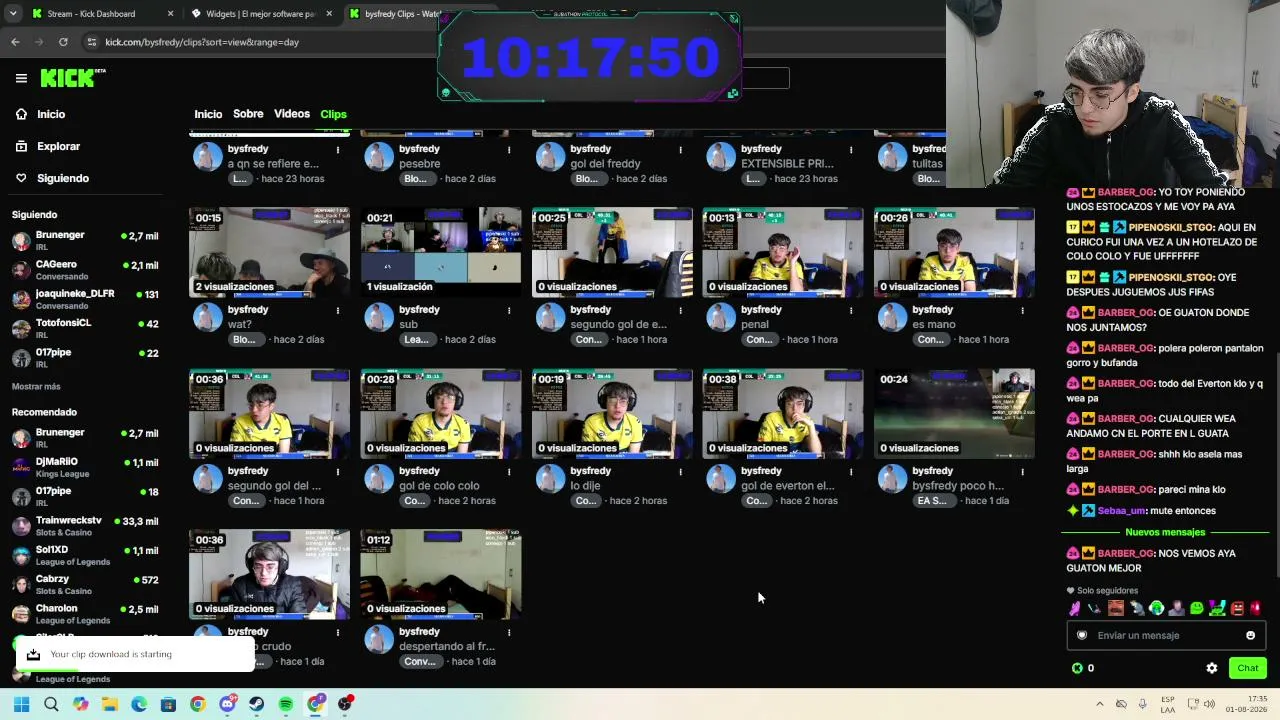Open File Explorer from the taskbar
The image size is (1280, 720).
coord(110,704)
